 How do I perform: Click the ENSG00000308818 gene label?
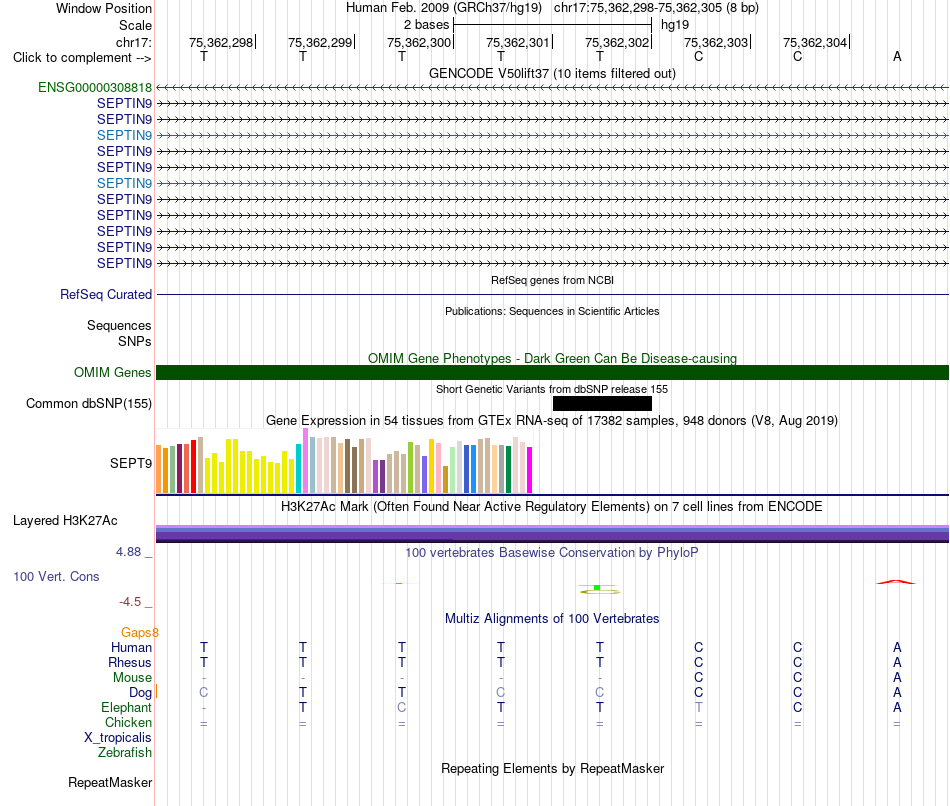[95, 88]
